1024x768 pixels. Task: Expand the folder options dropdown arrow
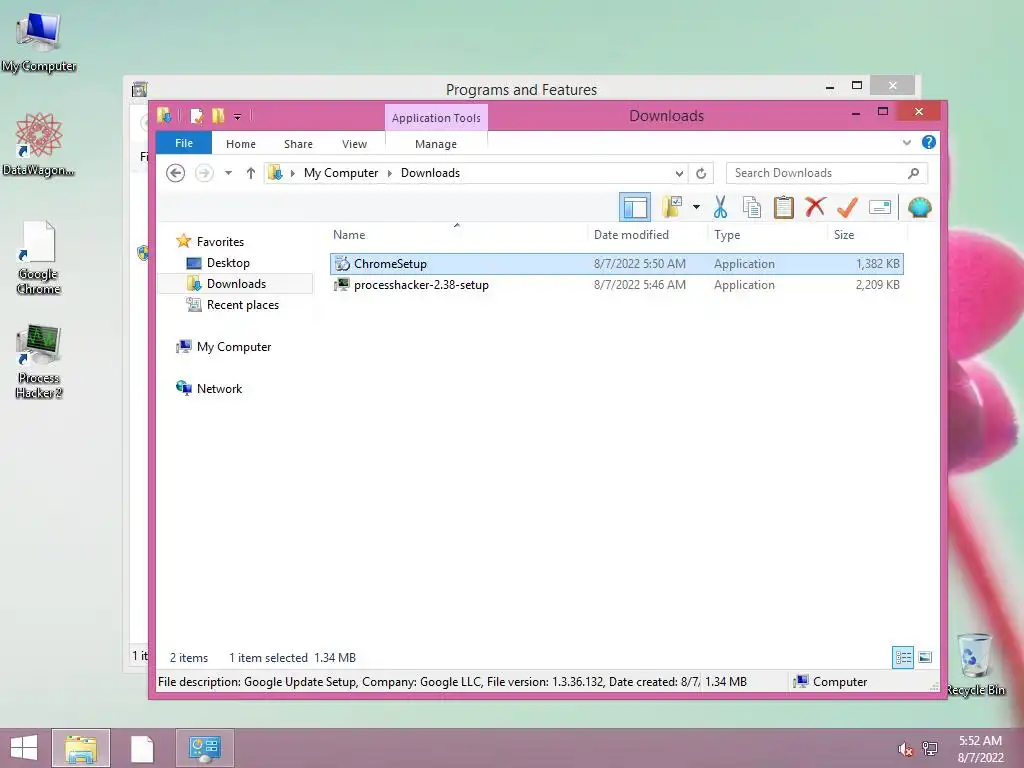(696, 208)
